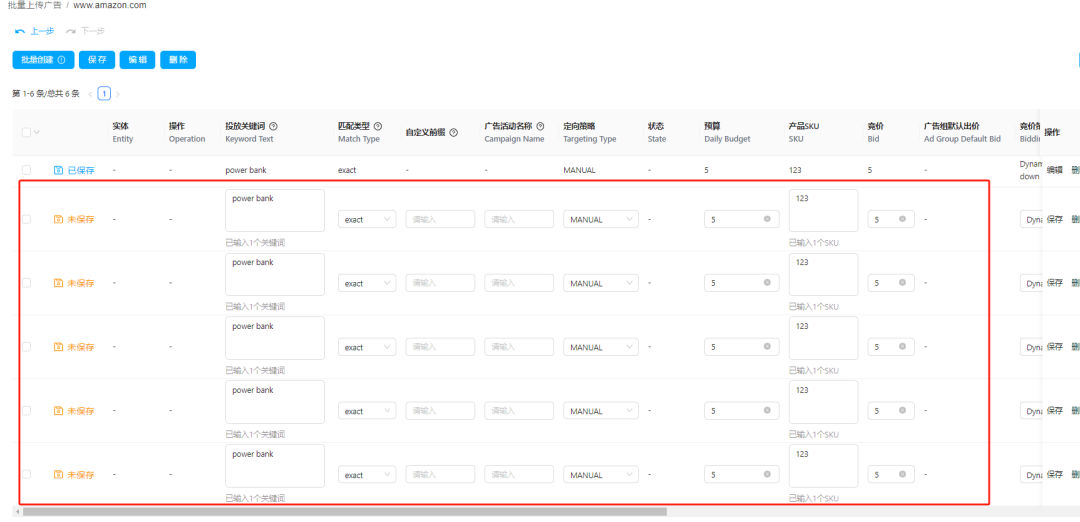Click Daily Budget input, third unsaved row
1080x522 pixels.
(742, 347)
